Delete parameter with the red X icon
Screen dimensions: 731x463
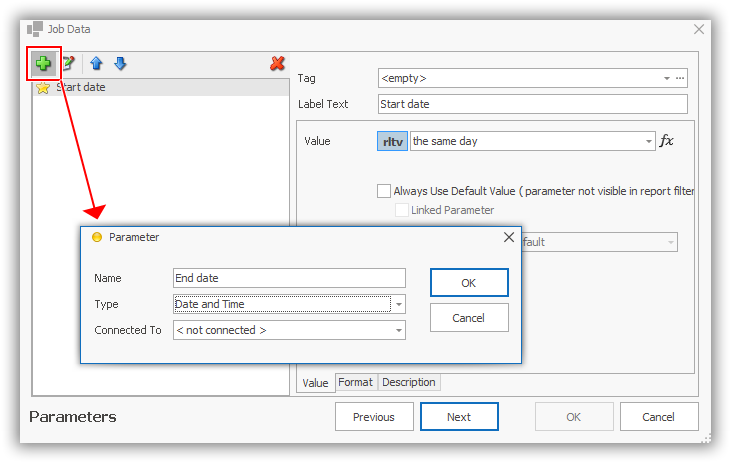pos(278,64)
